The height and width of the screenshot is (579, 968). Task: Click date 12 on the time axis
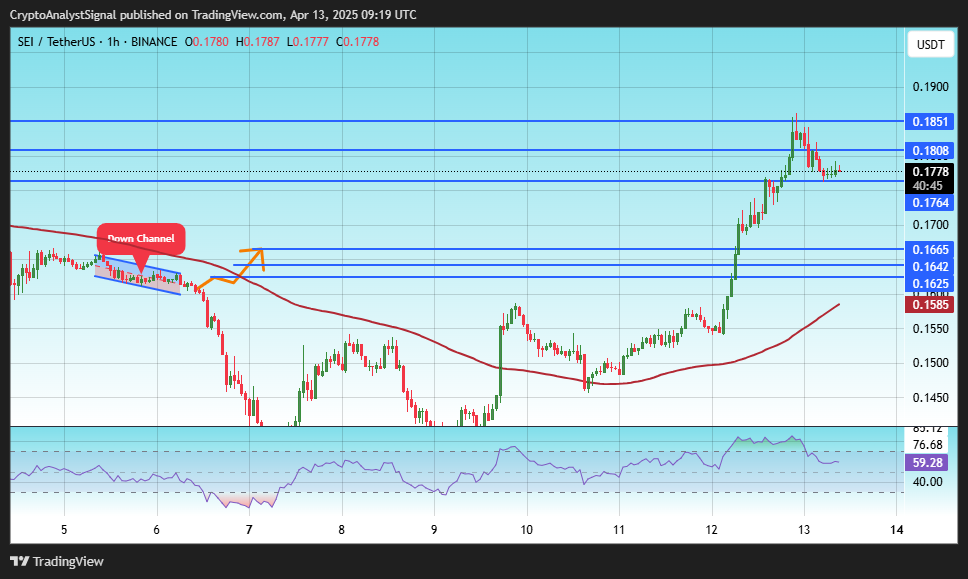click(x=711, y=530)
